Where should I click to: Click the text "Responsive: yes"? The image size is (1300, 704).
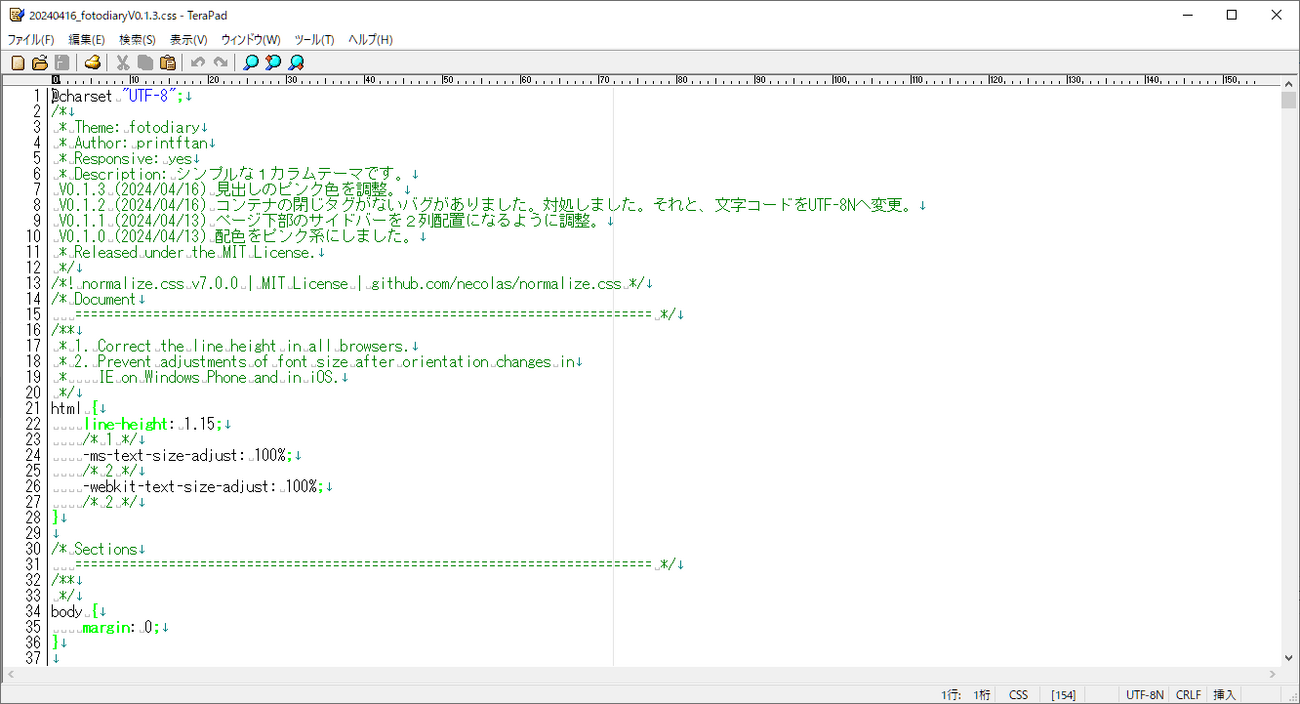coord(133,158)
